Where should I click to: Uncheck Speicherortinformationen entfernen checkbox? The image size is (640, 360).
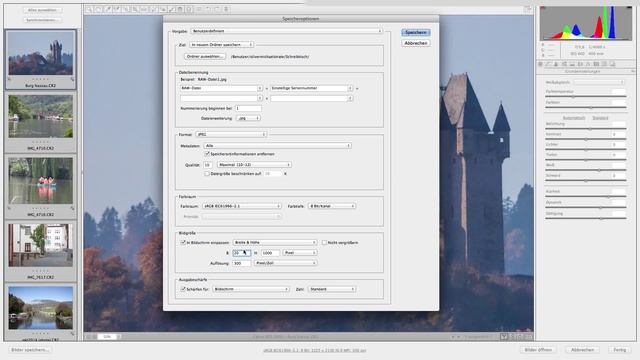point(207,154)
